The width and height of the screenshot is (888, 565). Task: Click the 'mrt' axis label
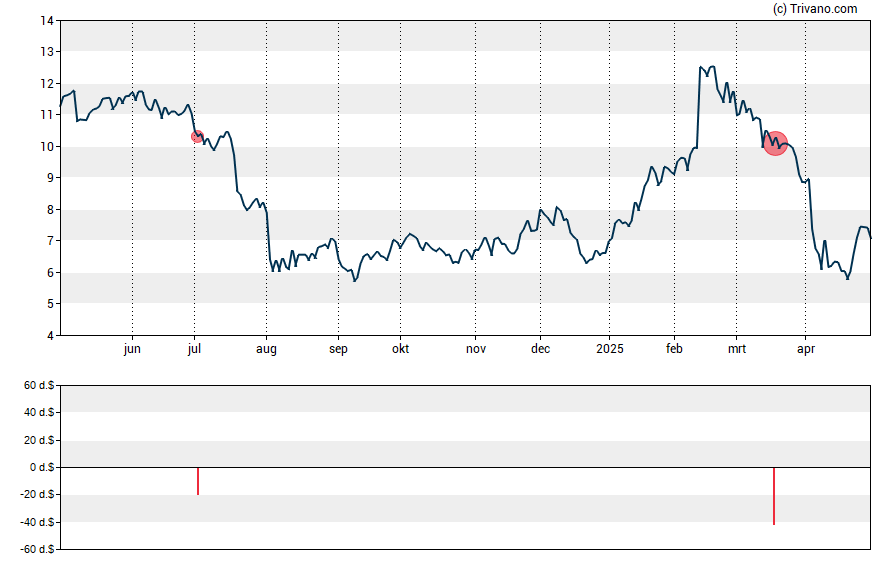[737, 349]
